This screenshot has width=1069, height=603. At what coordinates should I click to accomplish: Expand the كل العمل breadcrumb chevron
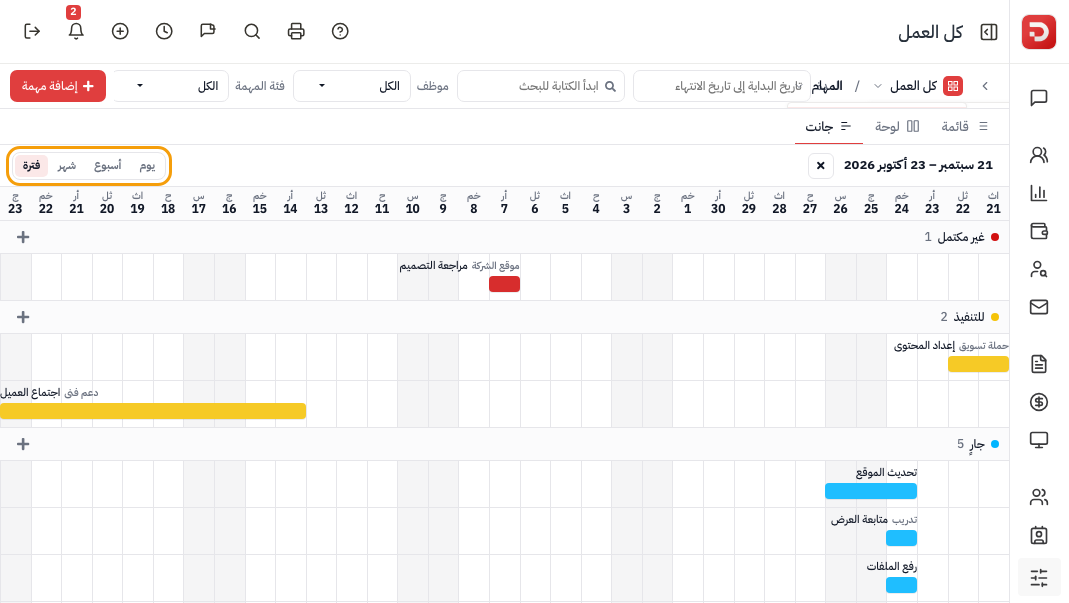pos(877,86)
